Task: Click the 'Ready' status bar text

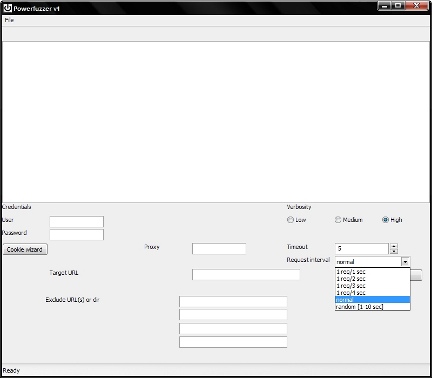Action: [11, 371]
